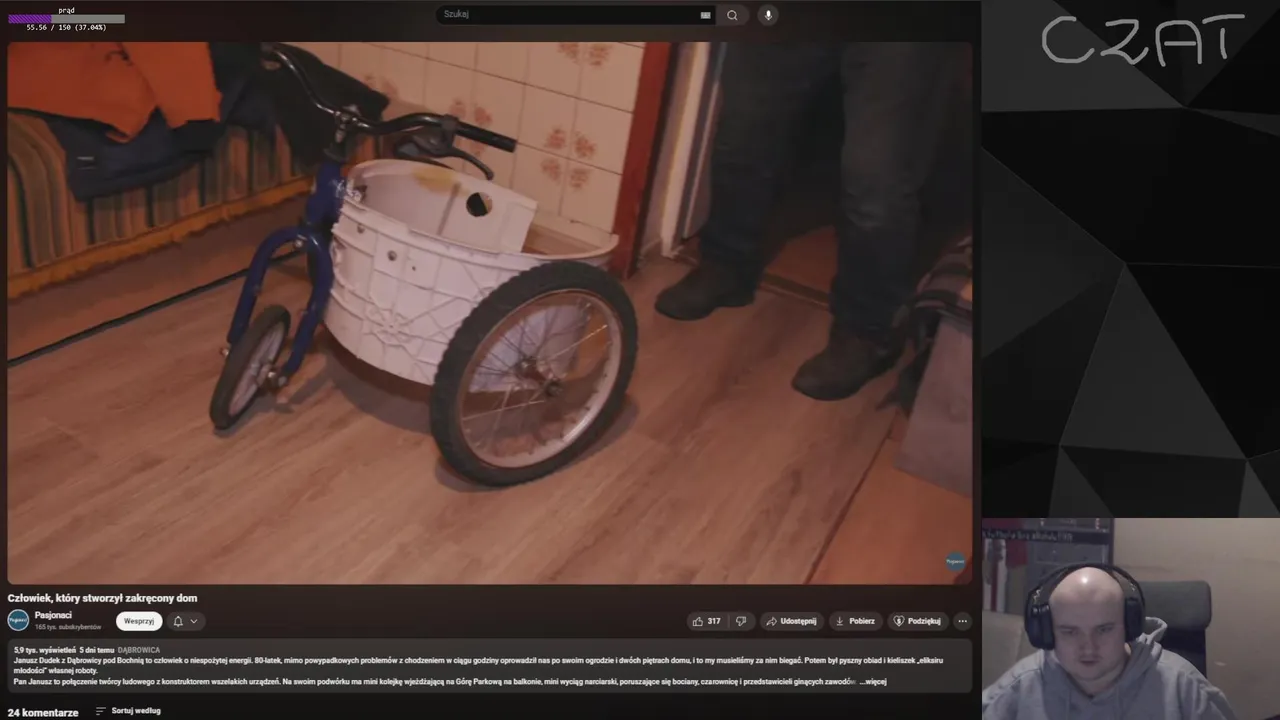
Task: Like the video with thumbs-up 317
Action: [x=706, y=621]
